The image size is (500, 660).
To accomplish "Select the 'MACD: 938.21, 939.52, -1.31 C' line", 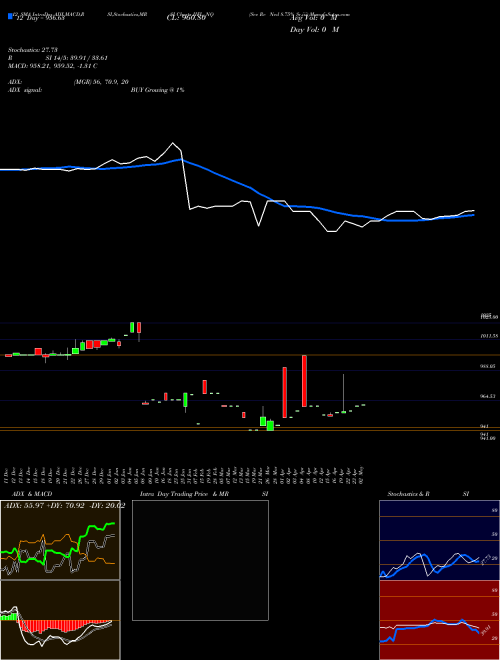I will 53,66.
